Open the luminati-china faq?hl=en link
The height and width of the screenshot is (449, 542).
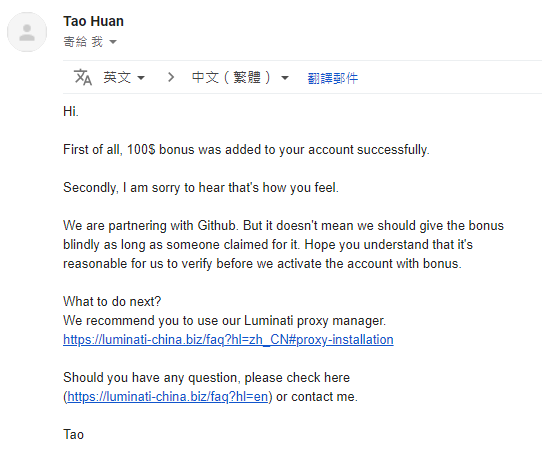(x=168, y=397)
